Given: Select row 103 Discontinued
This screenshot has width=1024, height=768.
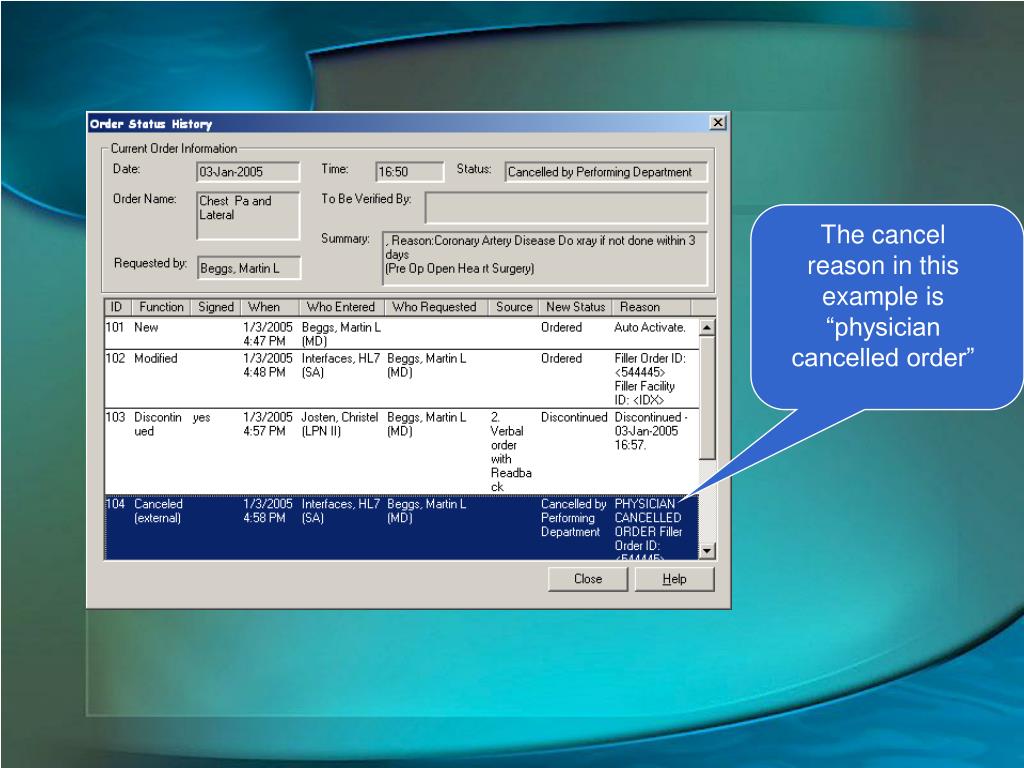Looking at the screenshot, I should [x=402, y=451].
